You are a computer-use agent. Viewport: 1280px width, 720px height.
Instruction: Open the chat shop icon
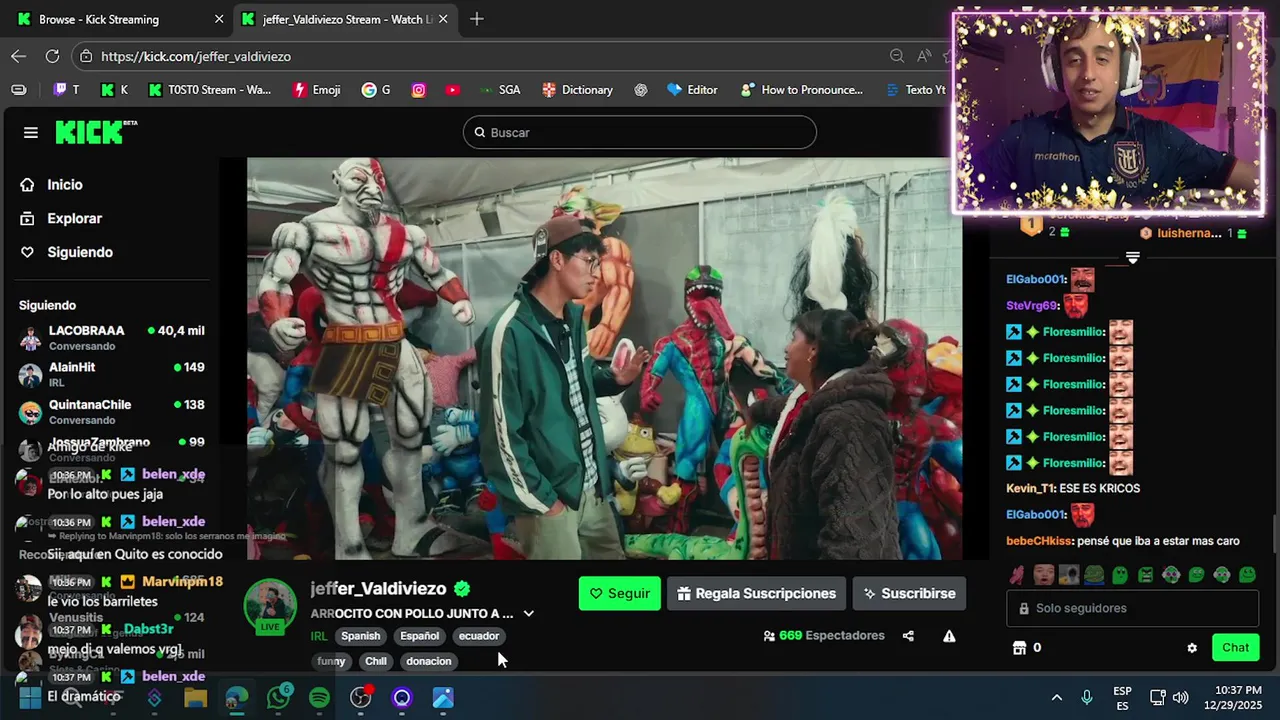click(1020, 648)
